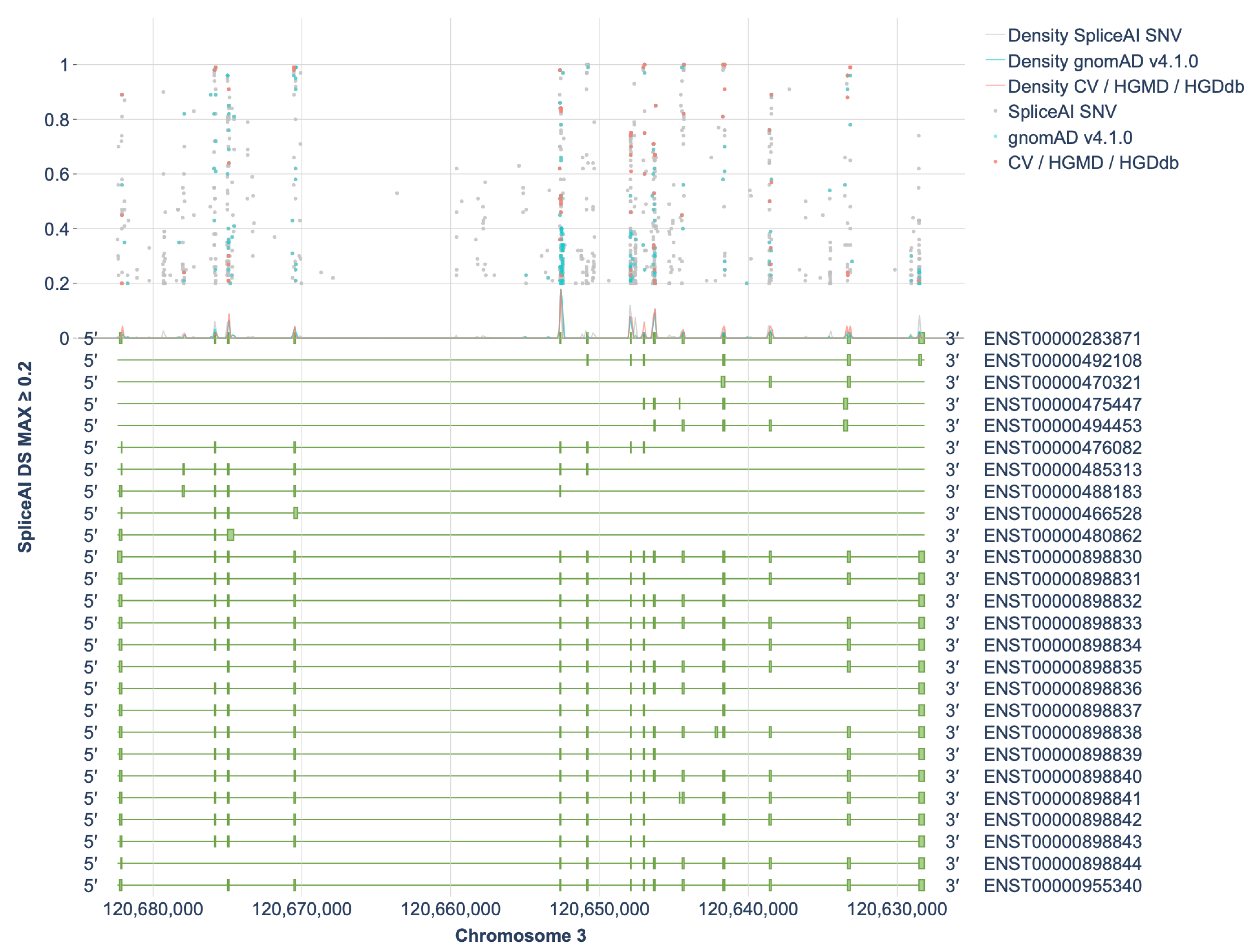1252x952 pixels.
Task: Click the 0.8 y-axis tick label
Action: pyautogui.click(x=56, y=120)
